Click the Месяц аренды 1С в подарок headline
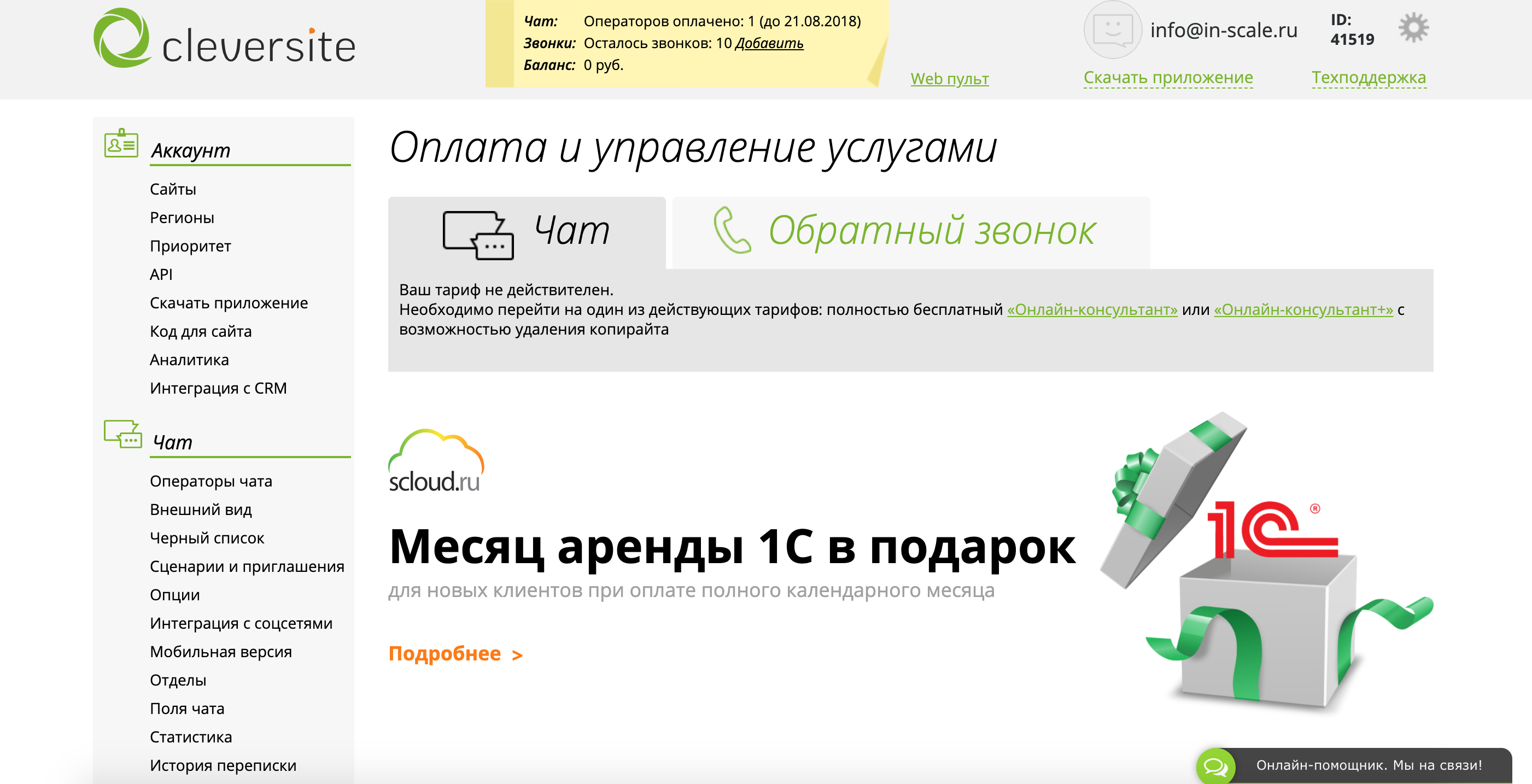 coord(732,547)
